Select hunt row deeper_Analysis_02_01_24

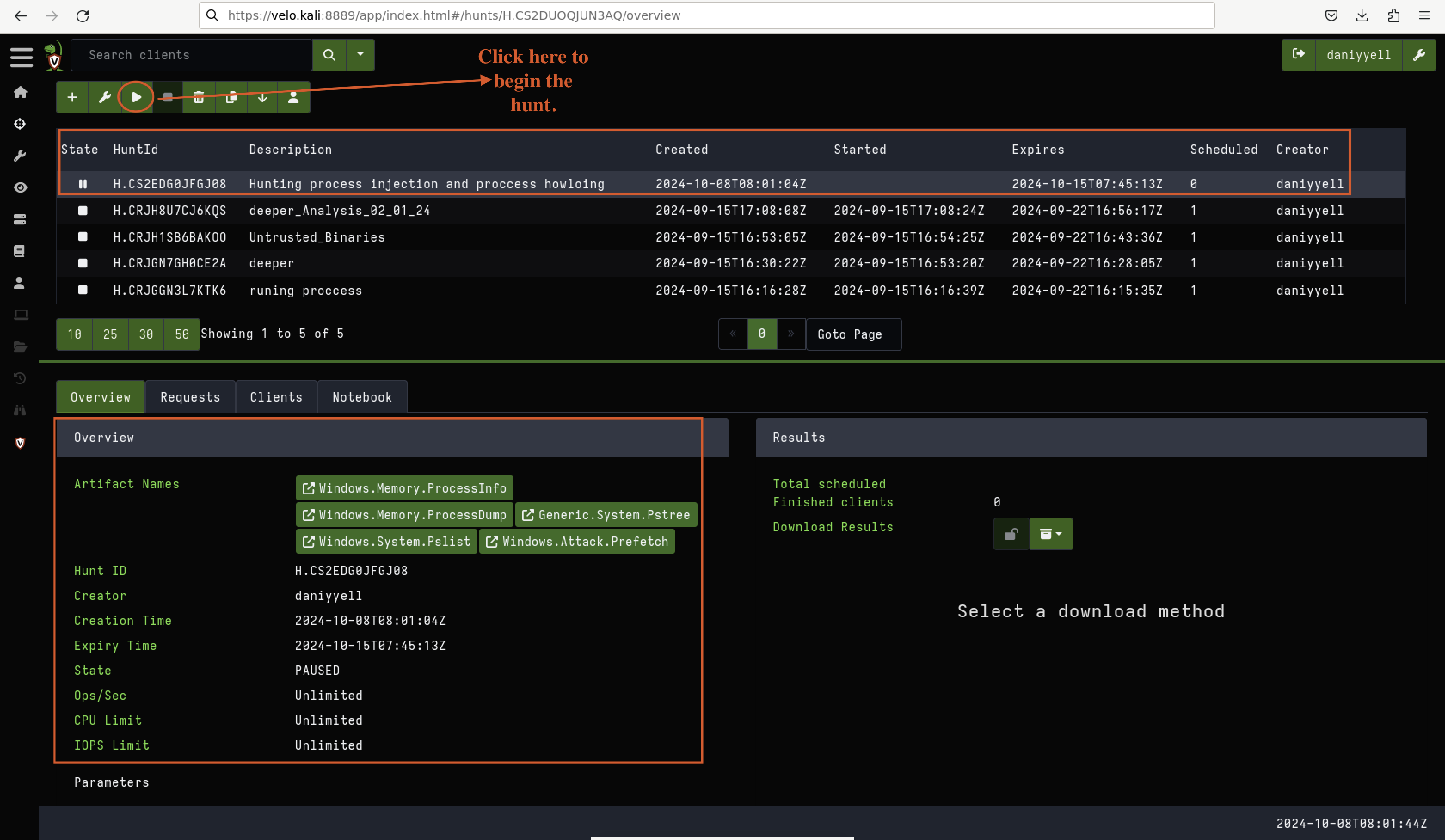point(731,211)
